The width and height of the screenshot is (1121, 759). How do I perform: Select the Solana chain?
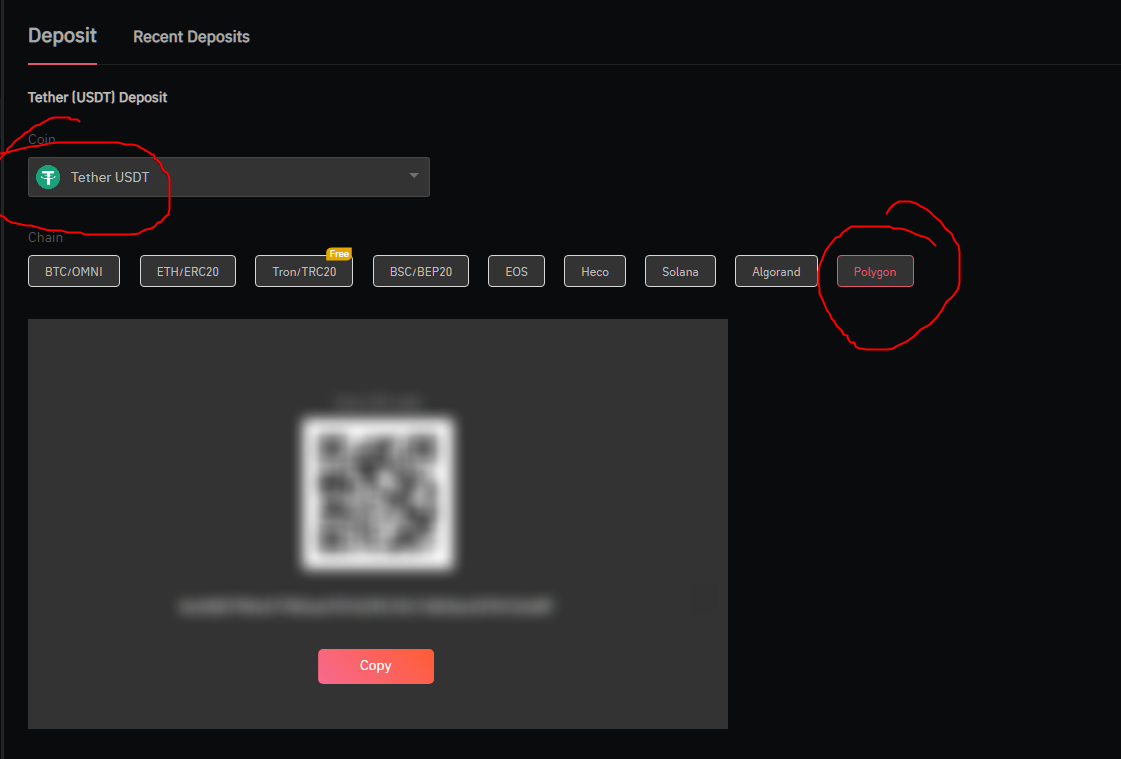pyautogui.click(x=680, y=272)
